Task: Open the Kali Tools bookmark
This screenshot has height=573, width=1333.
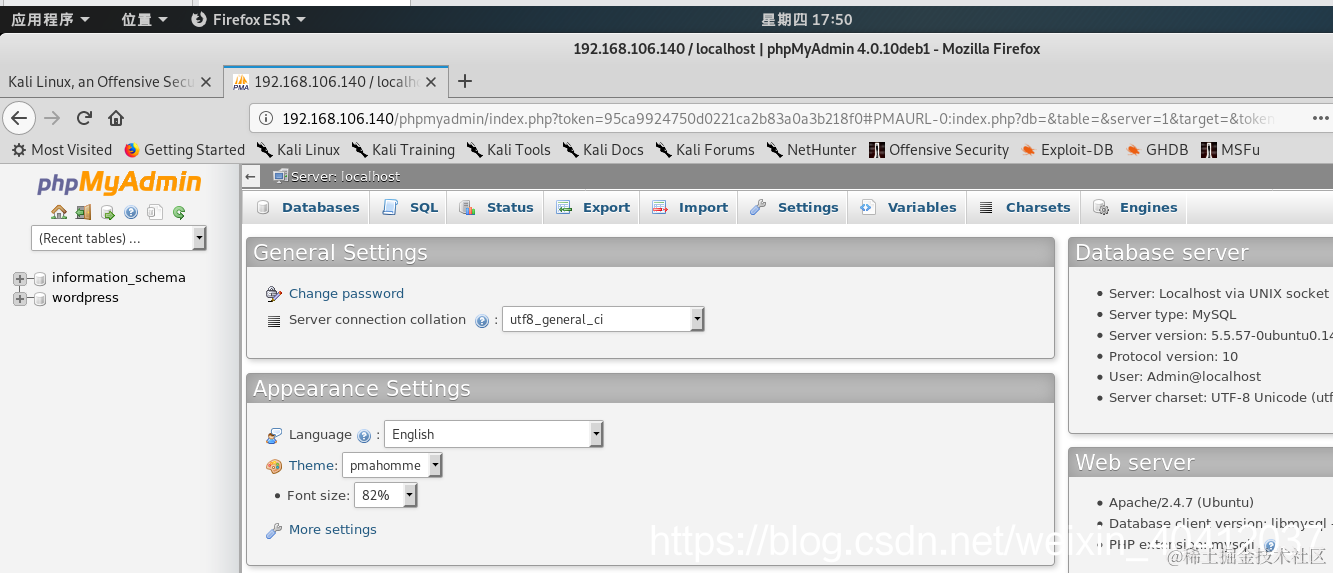Action: pyautogui.click(x=508, y=150)
